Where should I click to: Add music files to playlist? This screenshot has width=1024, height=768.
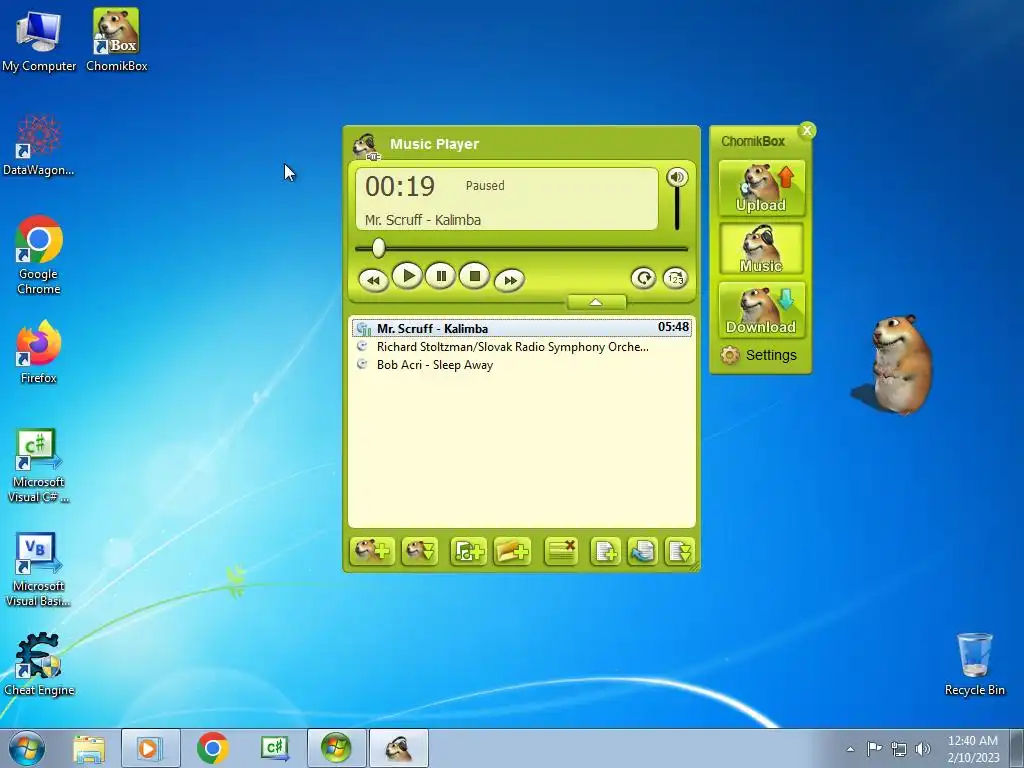pos(468,551)
